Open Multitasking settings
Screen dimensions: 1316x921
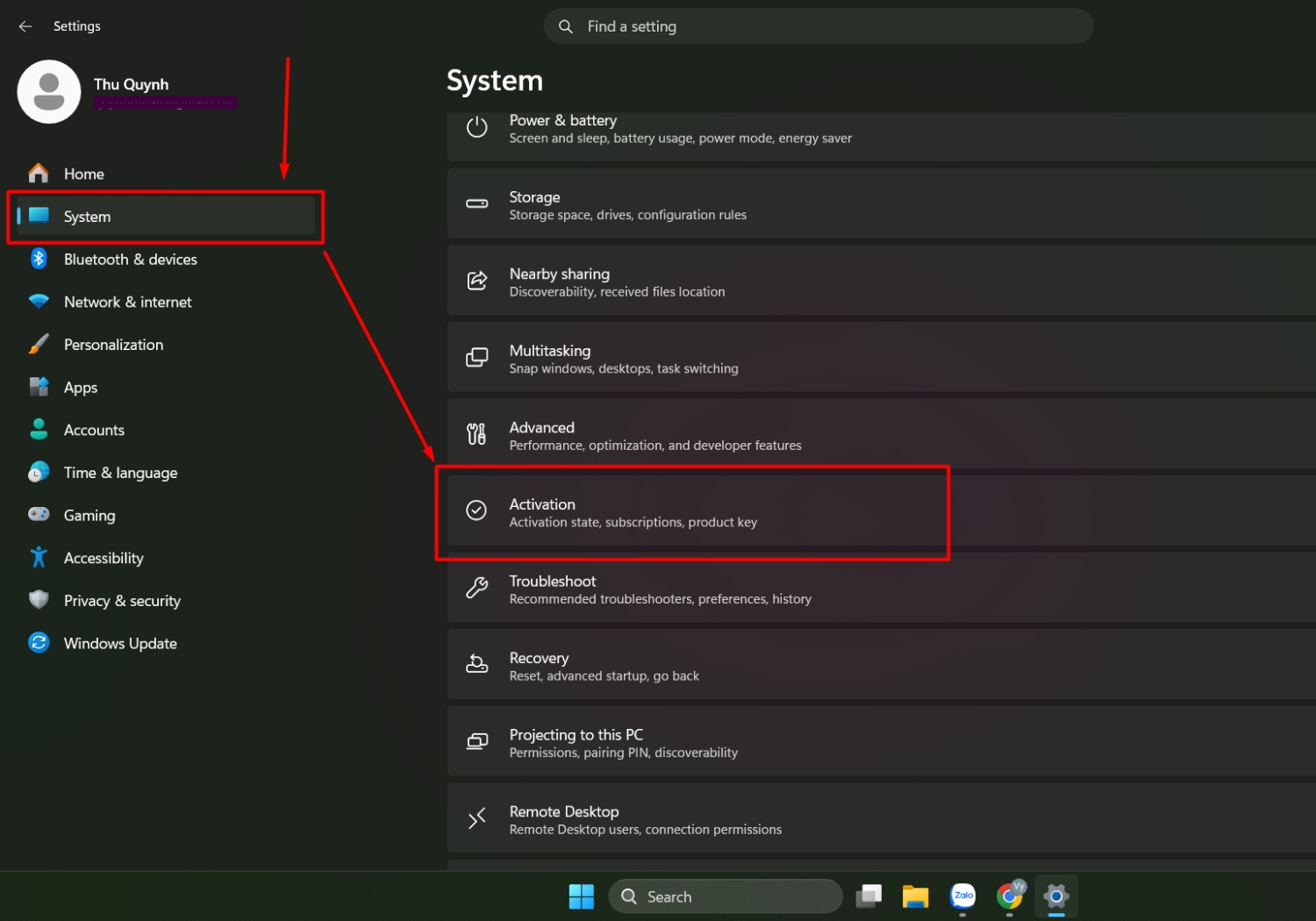coord(882,357)
